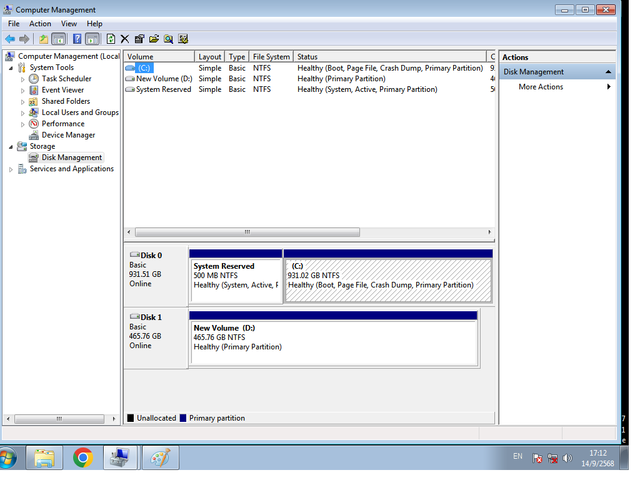Collapse the System Tools tree node

[x=11, y=68]
